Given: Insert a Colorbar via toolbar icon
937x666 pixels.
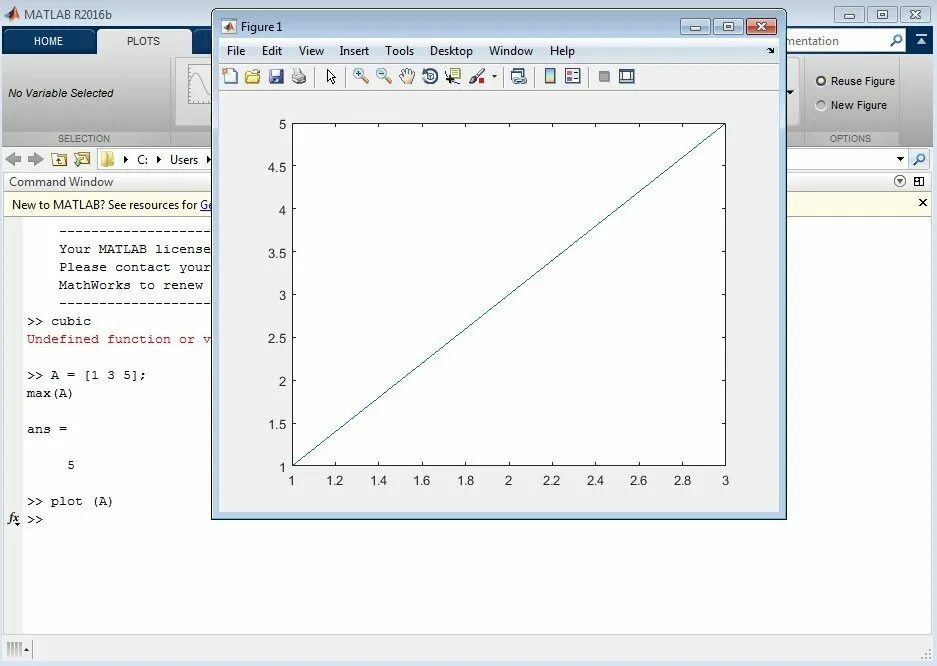Looking at the screenshot, I should pos(550,76).
